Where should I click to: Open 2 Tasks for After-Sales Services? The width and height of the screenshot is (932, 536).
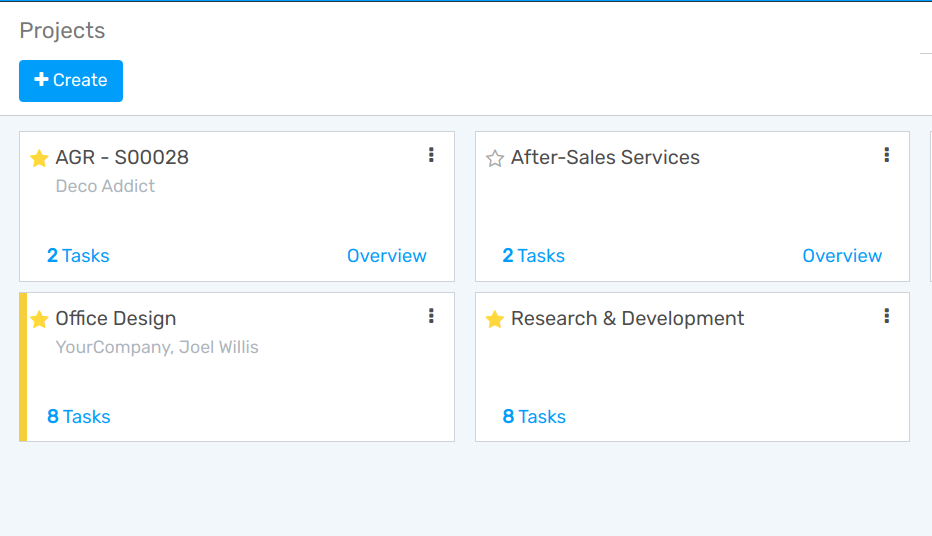coord(533,256)
